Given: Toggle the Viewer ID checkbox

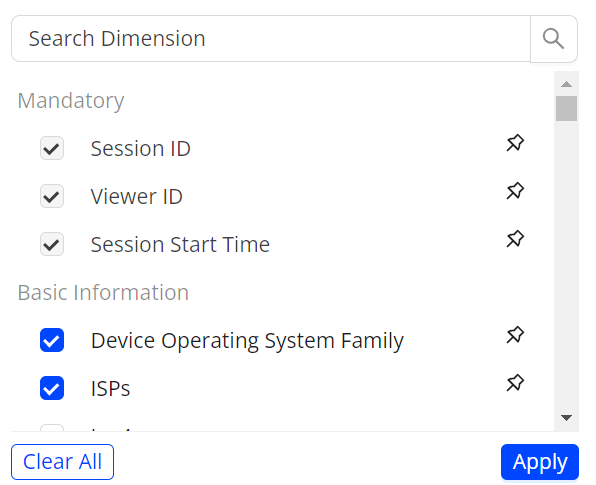Looking at the screenshot, I should coord(52,196).
